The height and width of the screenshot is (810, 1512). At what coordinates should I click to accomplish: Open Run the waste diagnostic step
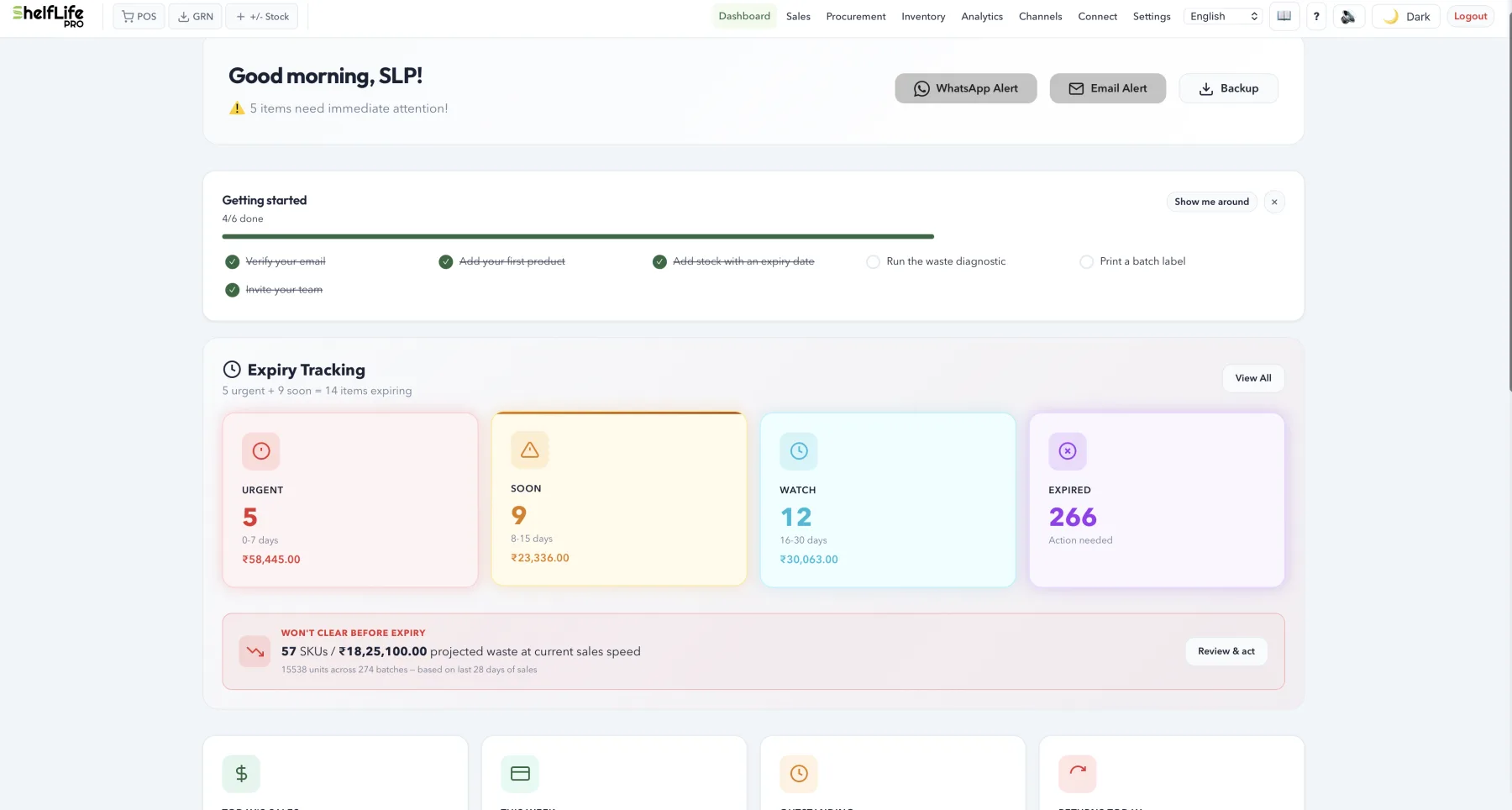click(x=946, y=261)
